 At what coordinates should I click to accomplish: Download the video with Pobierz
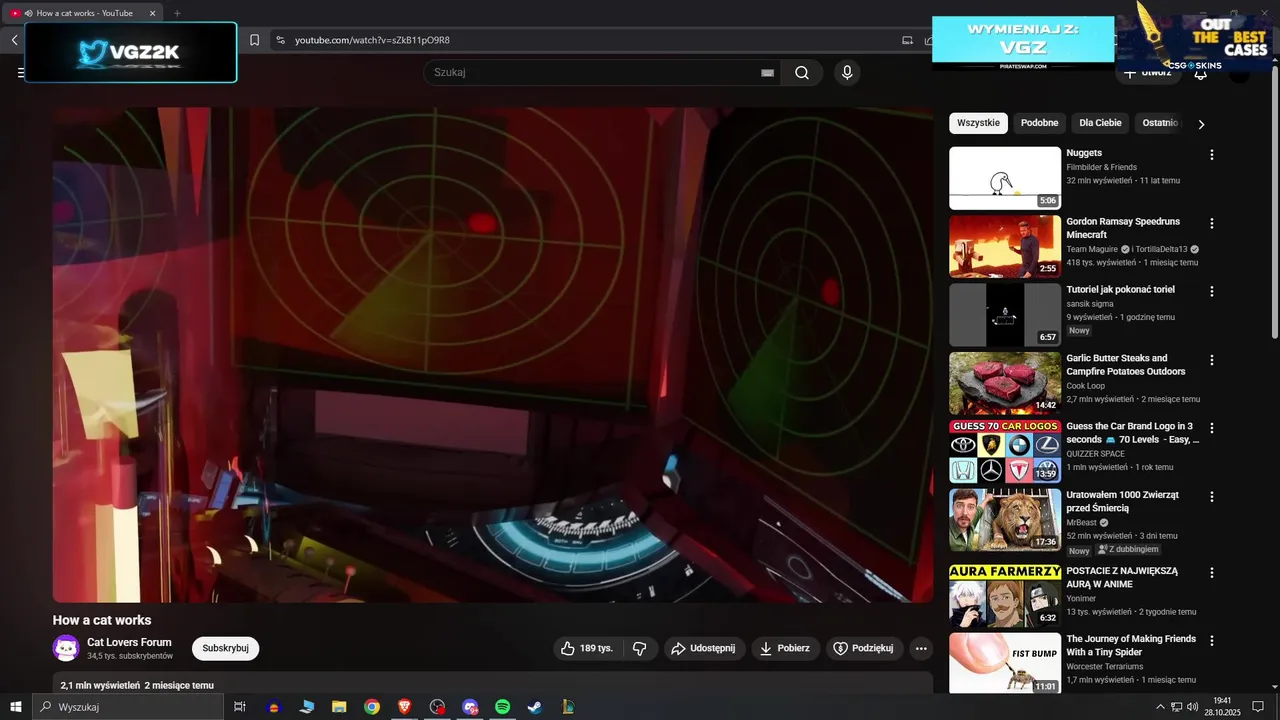click(x=785, y=648)
